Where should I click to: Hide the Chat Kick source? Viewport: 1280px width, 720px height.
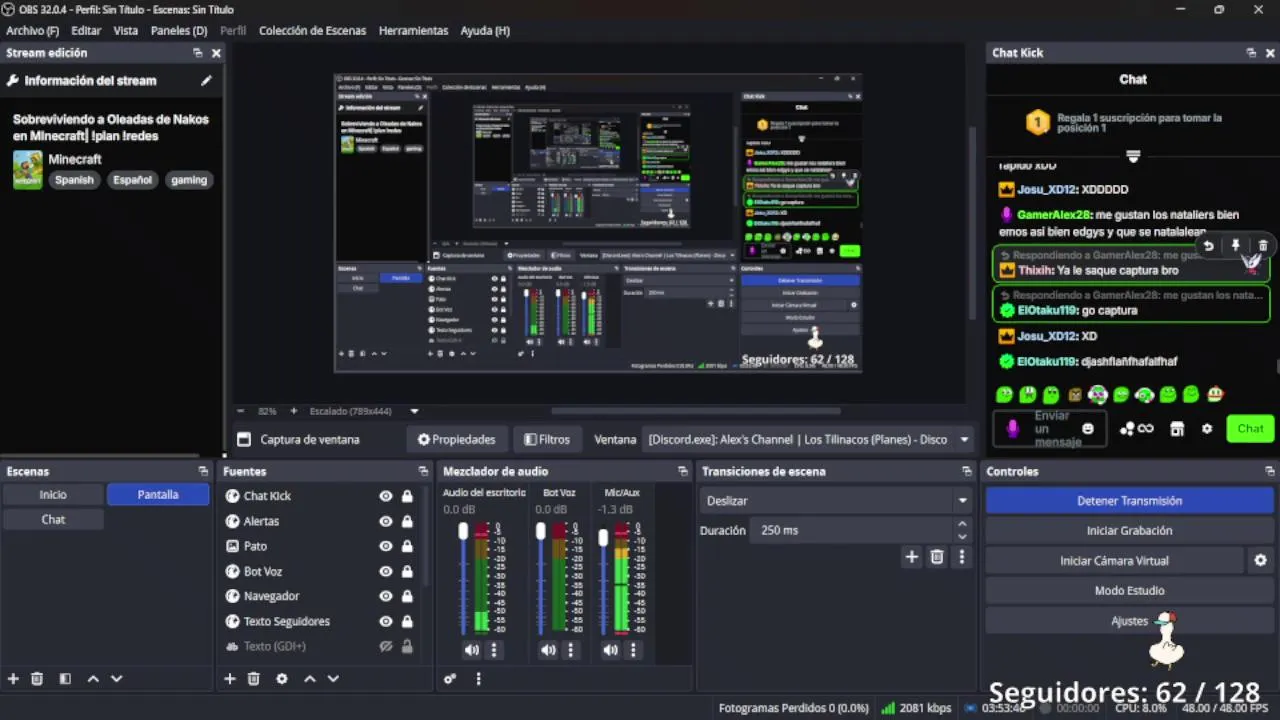(x=386, y=496)
